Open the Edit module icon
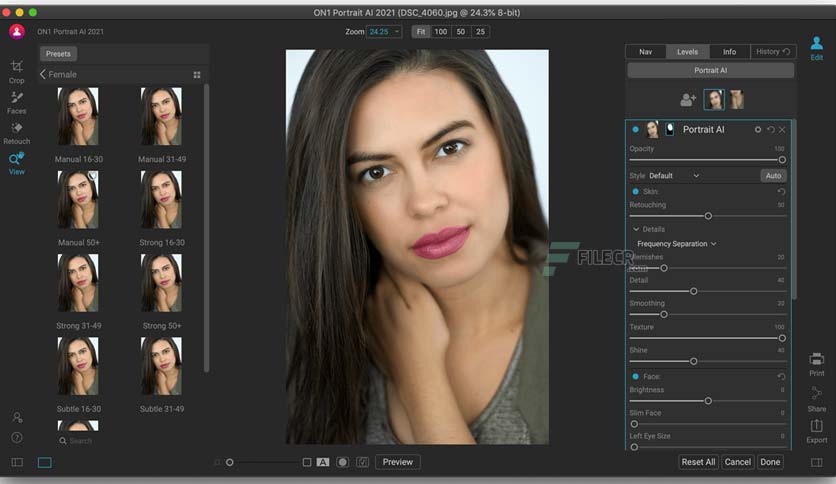Image resolution: width=836 pixels, height=484 pixels. (816, 48)
